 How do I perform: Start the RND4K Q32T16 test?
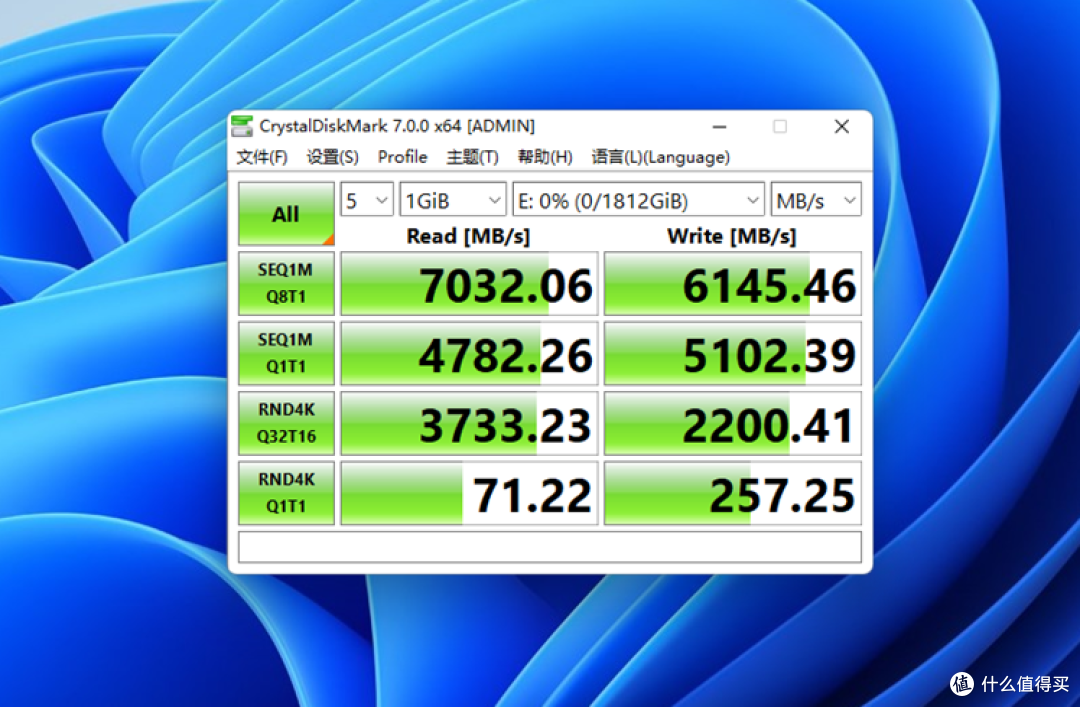click(x=287, y=423)
